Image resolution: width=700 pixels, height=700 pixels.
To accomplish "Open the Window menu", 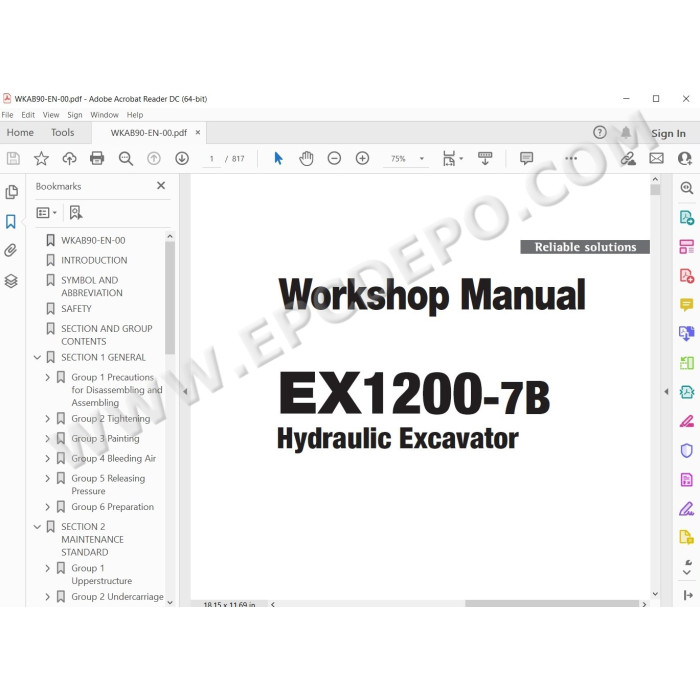I will 104,115.
